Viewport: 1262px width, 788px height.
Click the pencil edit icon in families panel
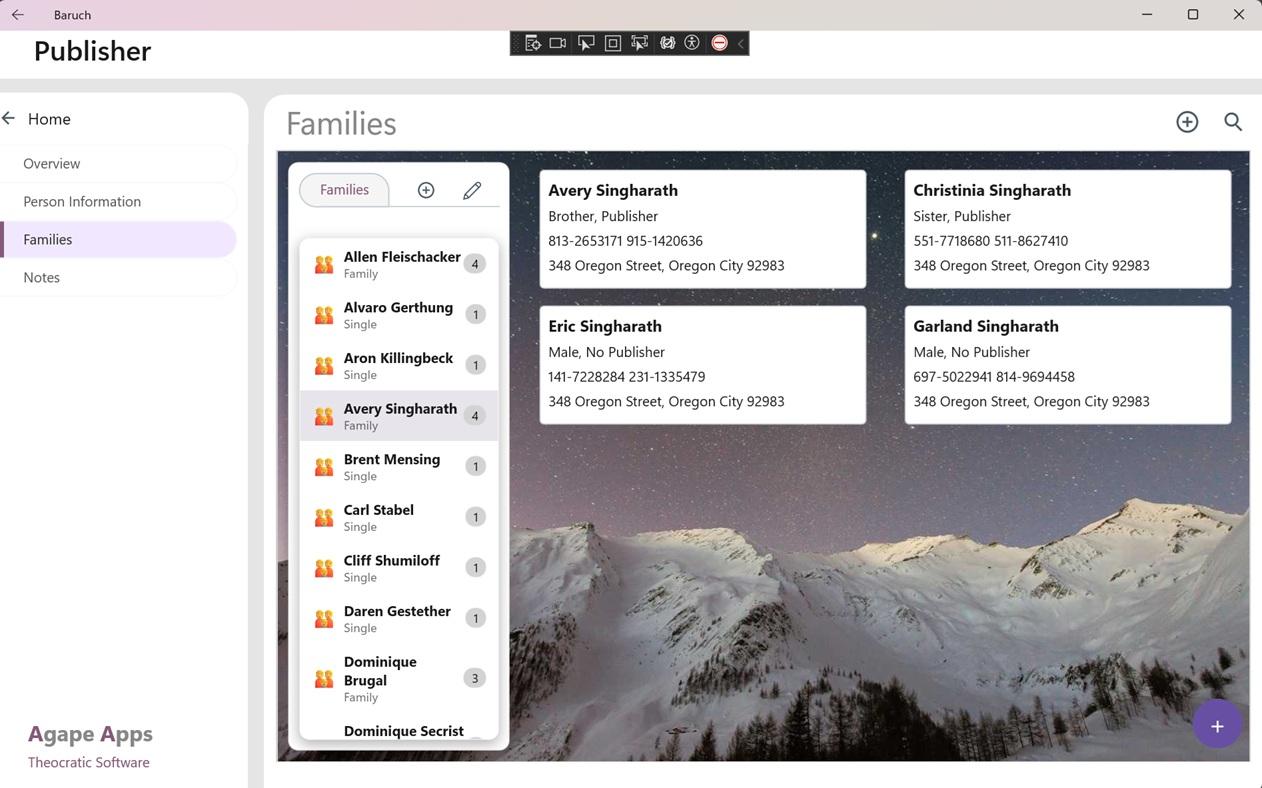[472, 190]
